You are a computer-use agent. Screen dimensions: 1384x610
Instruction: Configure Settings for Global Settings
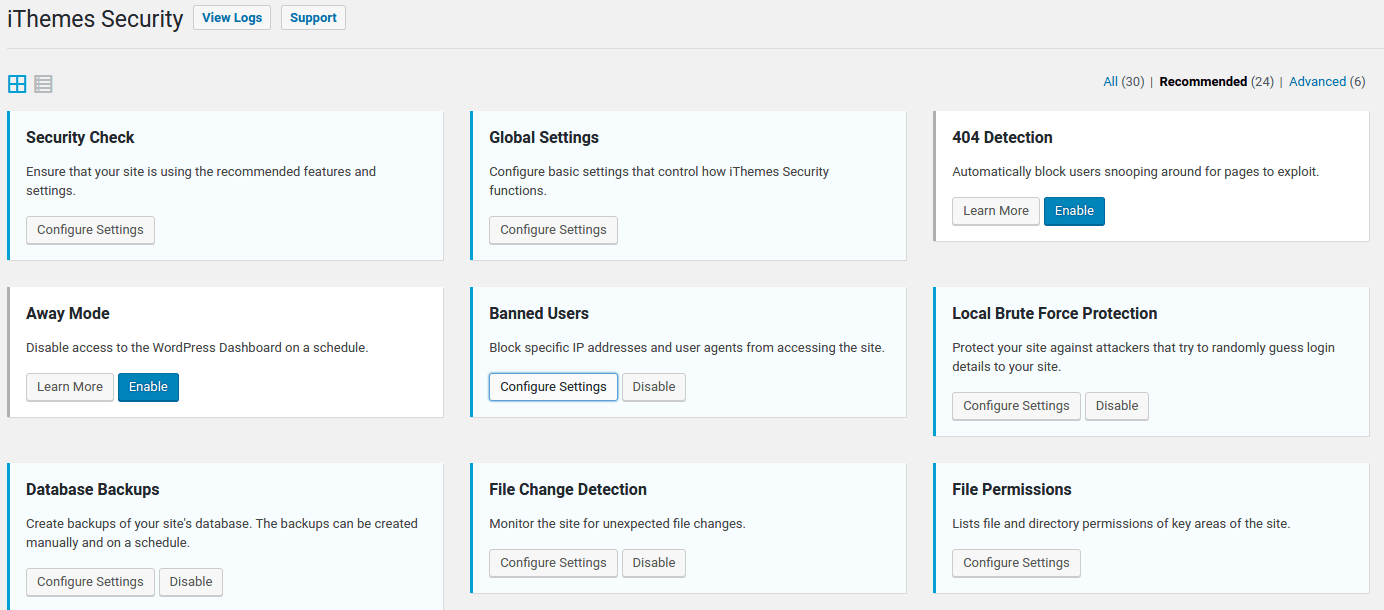(553, 230)
